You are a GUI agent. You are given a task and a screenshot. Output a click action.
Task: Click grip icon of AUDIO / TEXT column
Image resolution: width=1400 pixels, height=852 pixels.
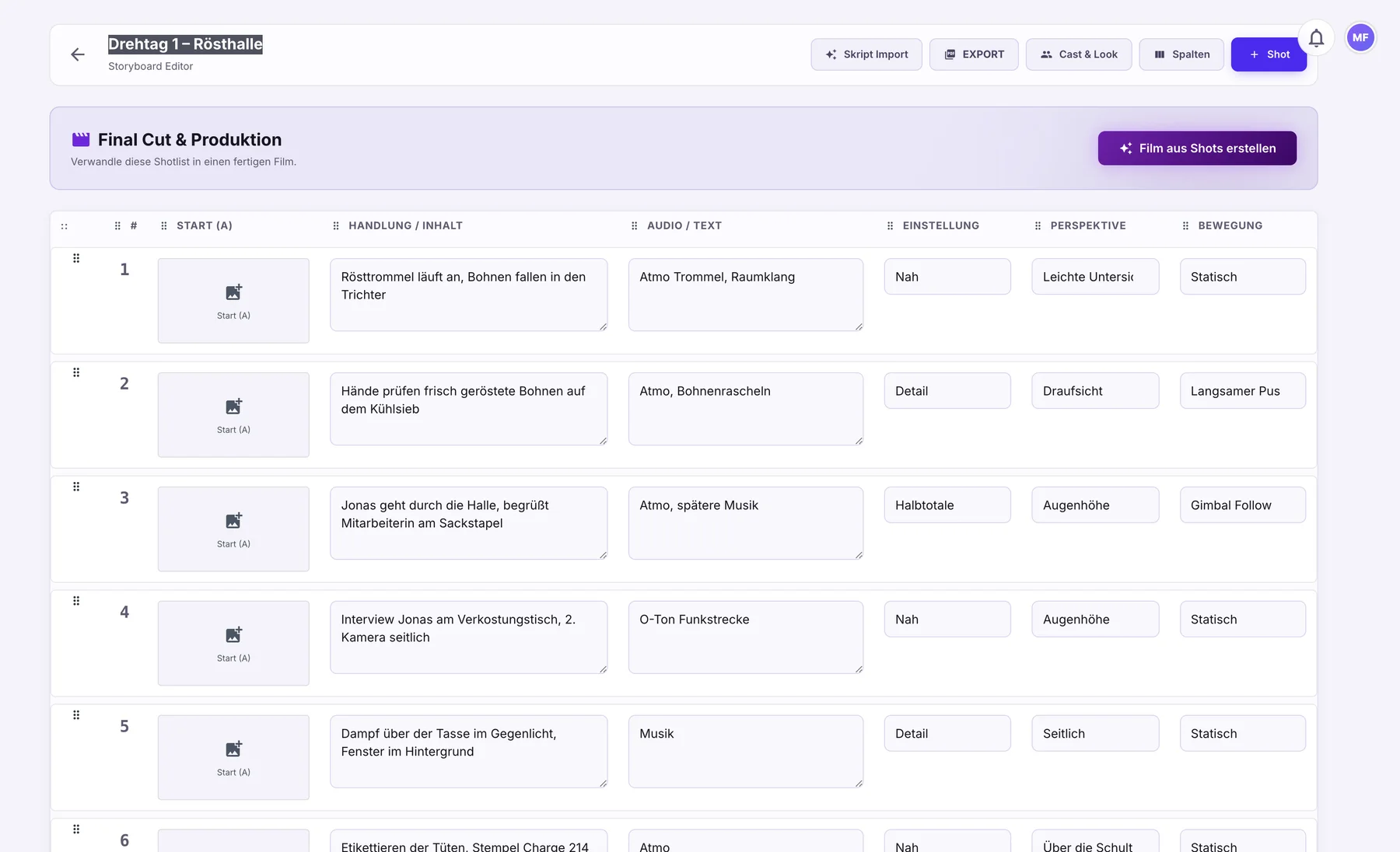tap(635, 226)
